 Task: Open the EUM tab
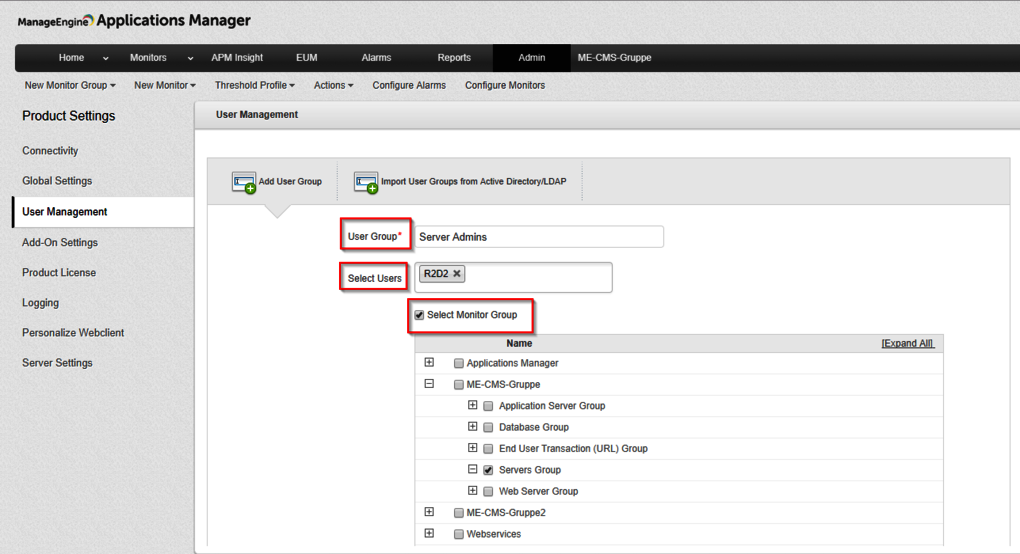coord(306,58)
